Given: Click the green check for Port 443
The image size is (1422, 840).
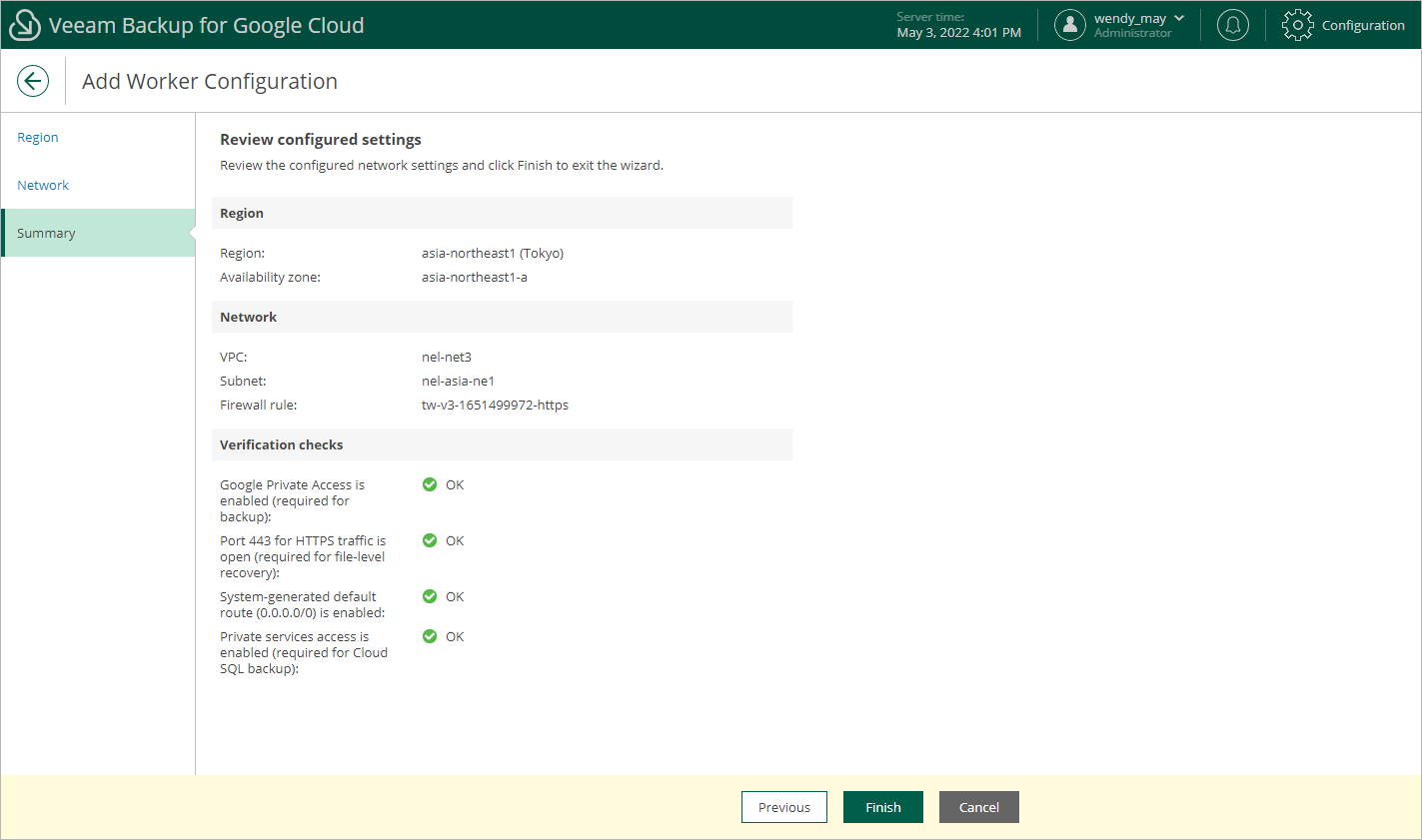Looking at the screenshot, I should point(430,540).
